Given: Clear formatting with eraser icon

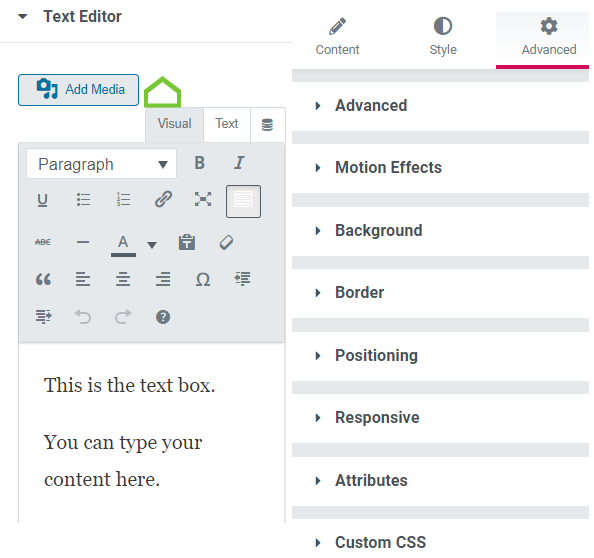Looking at the screenshot, I should [x=226, y=242].
